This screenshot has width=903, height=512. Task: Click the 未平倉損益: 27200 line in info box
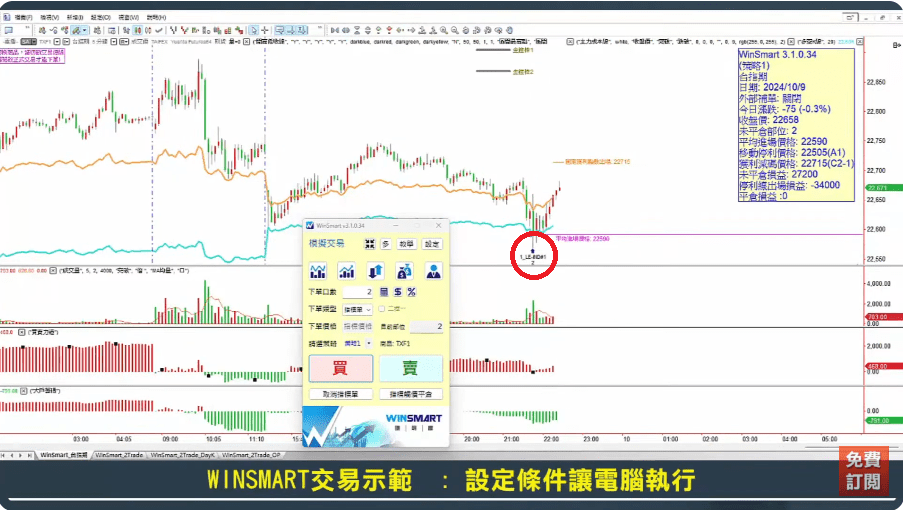778,175
